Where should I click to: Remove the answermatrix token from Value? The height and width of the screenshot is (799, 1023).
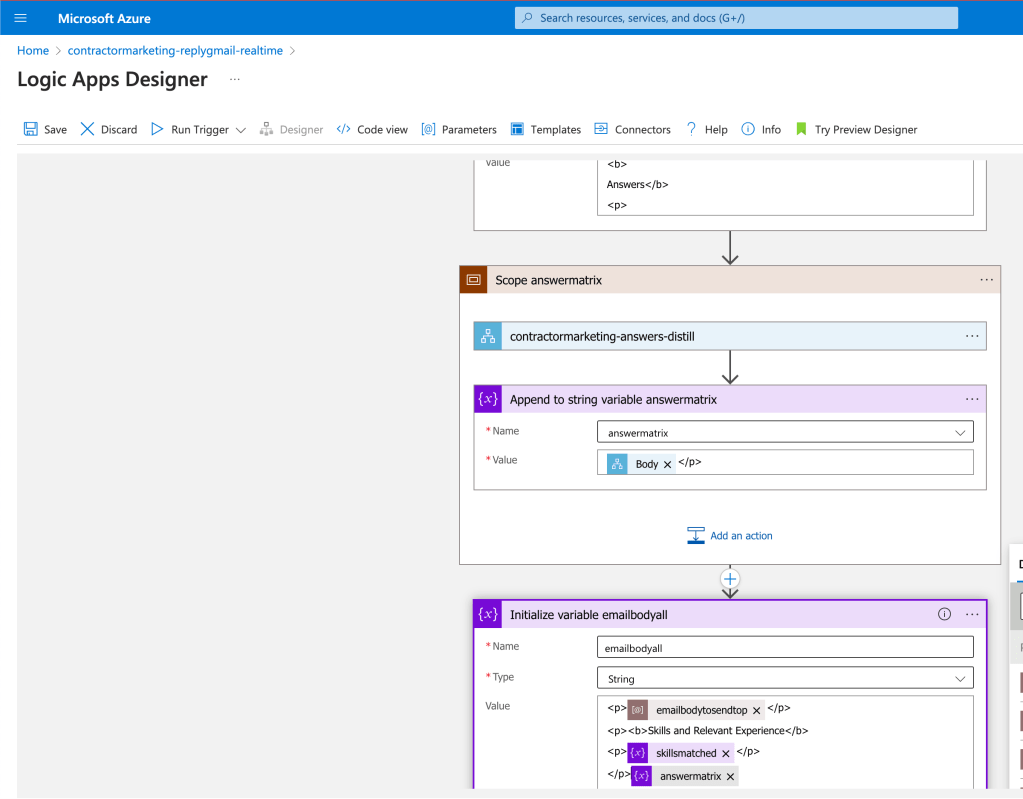point(730,776)
